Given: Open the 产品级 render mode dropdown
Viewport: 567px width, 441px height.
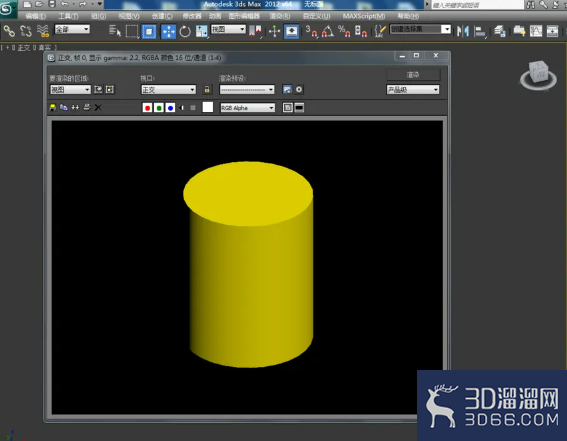Looking at the screenshot, I should (x=413, y=90).
